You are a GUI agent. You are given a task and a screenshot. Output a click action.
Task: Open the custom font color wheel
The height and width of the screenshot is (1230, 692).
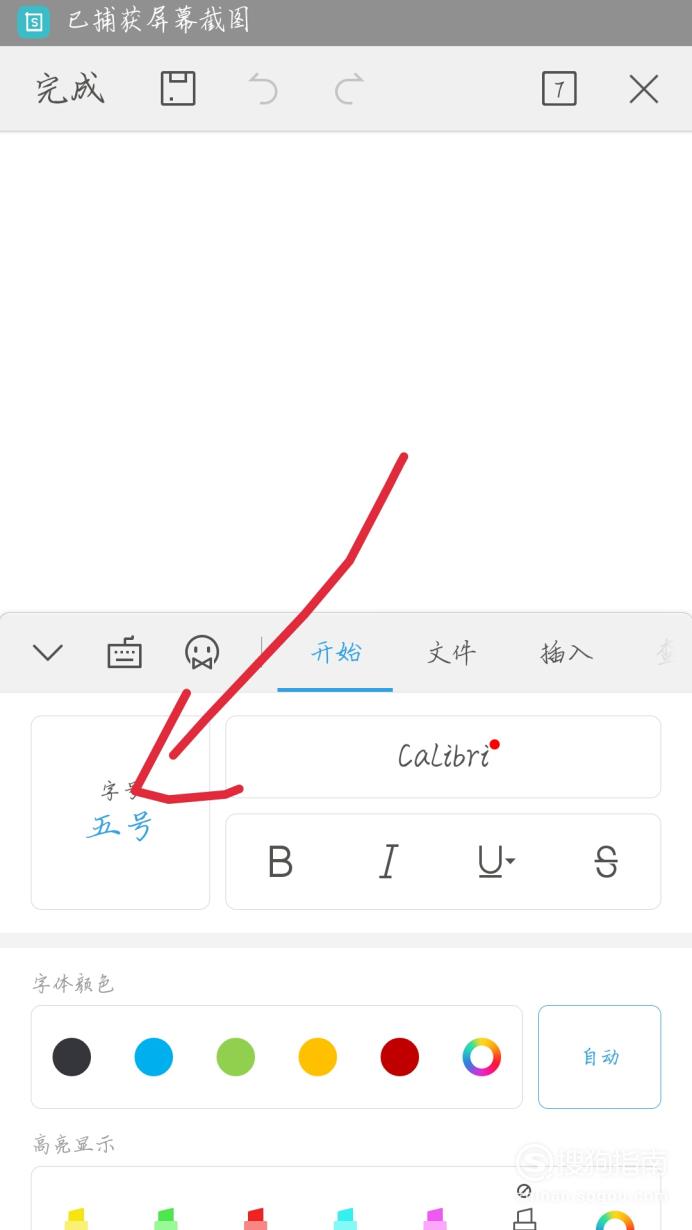[481, 1057]
